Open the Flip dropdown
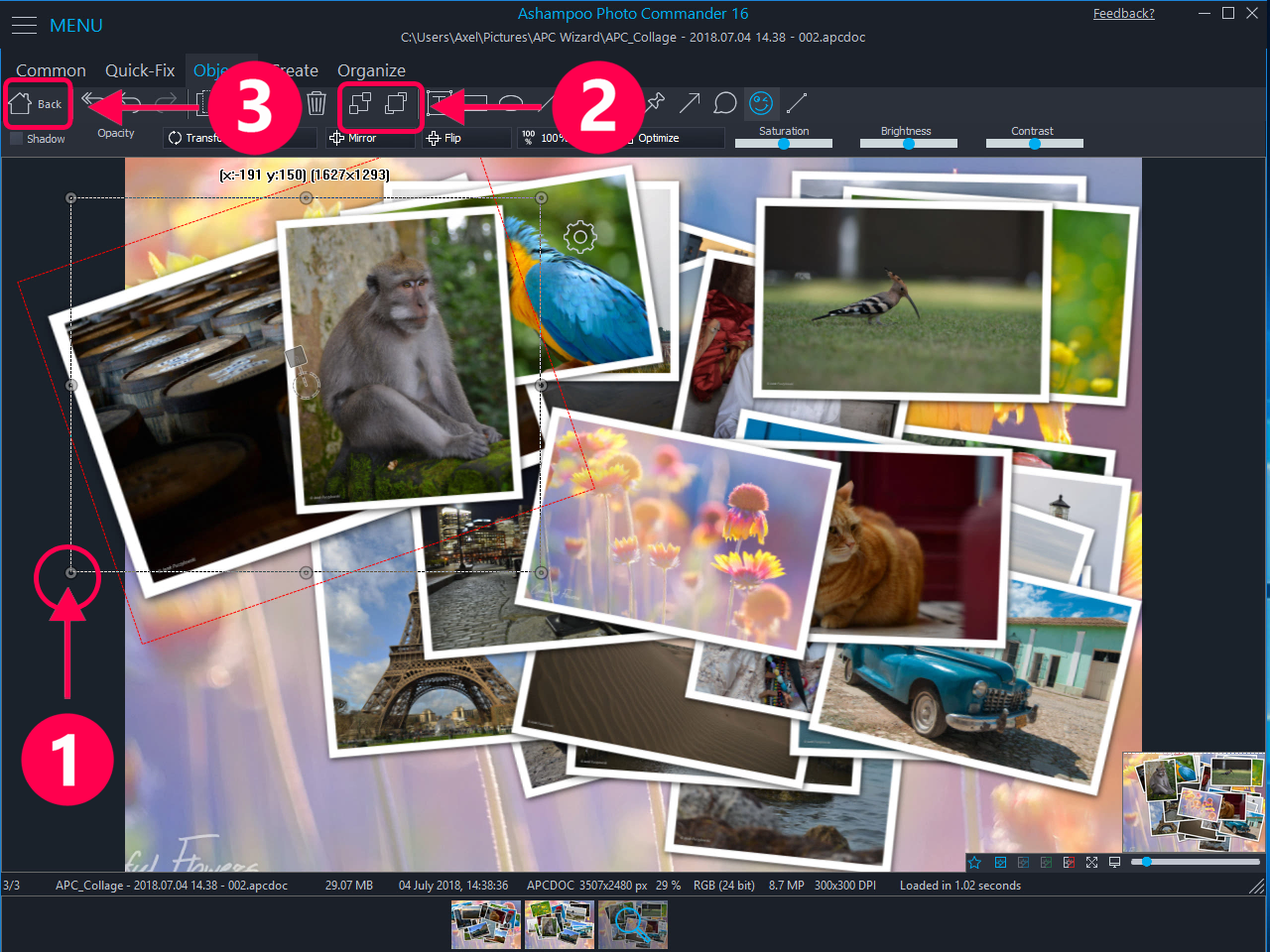This screenshot has height=952, width=1270. tap(467, 138)
